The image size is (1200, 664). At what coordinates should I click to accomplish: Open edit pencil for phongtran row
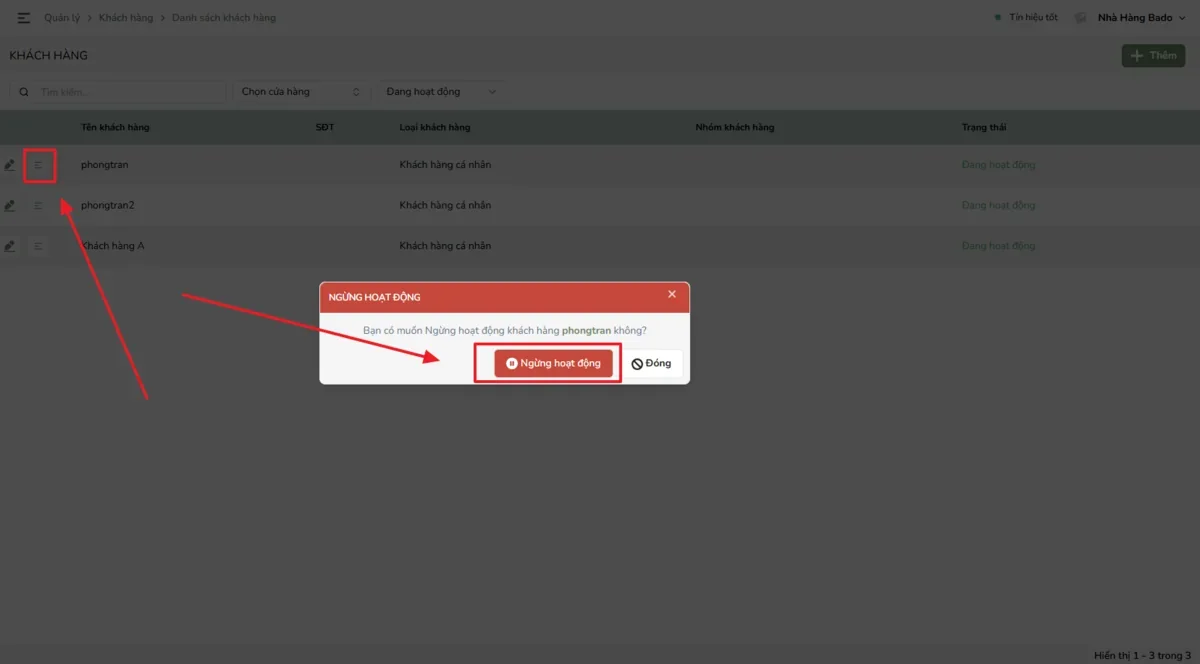coord(10,165)
